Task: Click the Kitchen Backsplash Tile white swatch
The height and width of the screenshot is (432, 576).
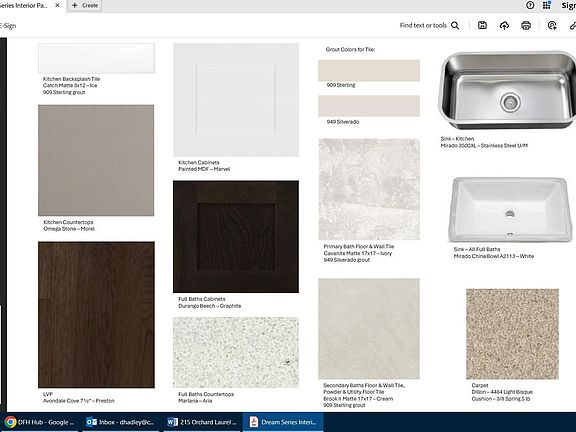Action: (96, 58)
